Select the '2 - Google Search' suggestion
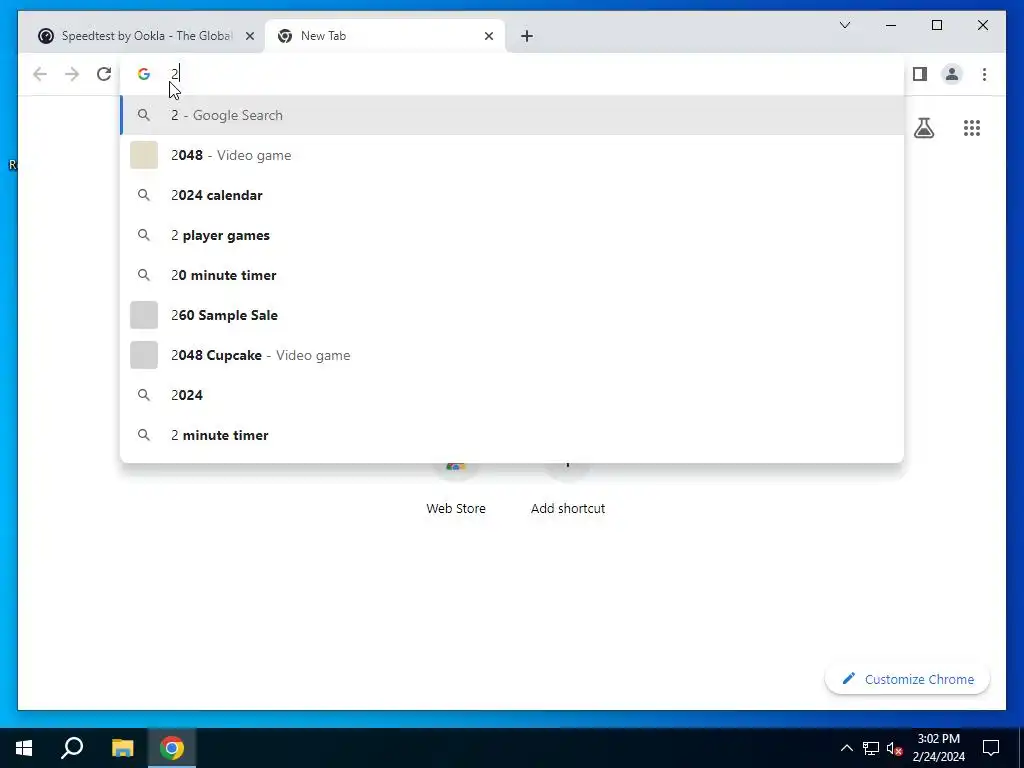Viewport: 1024px width, 768px height. (513, 115)
